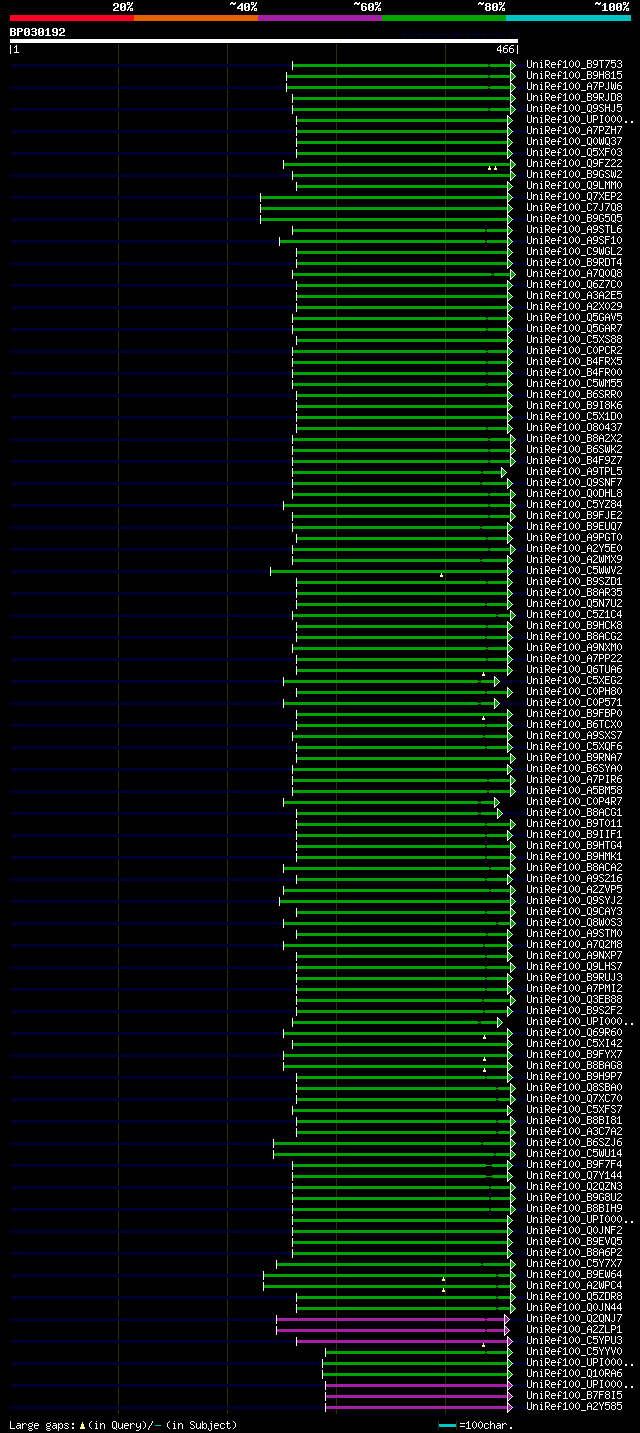Select hit label UniRef100_C5WM55
This screenshot has height=1433, width=640.
point(574,384)
